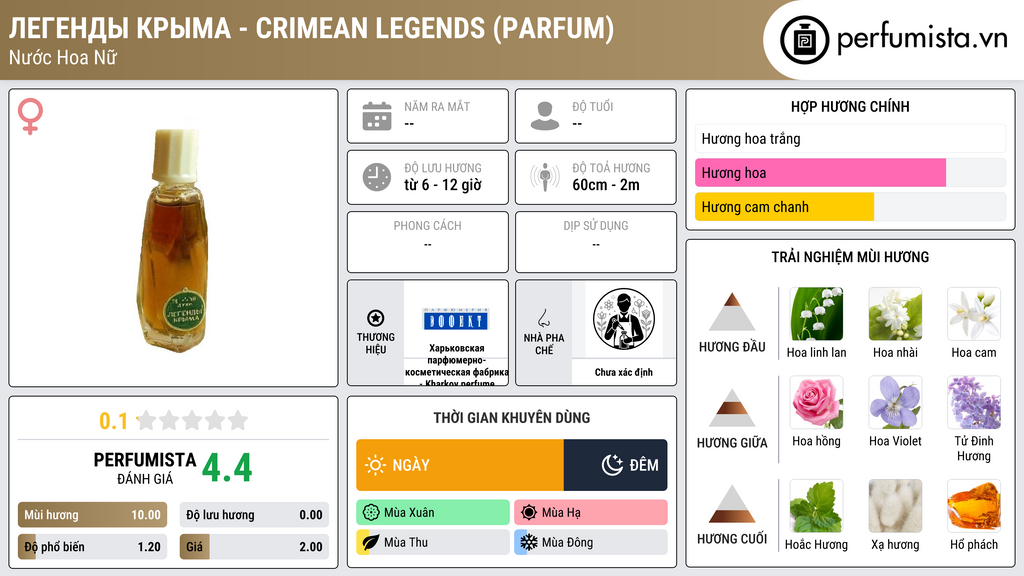Click the moon icon in the Đêm bar
The width and height of the screenshot is (1024, 576).
point(612,465)
